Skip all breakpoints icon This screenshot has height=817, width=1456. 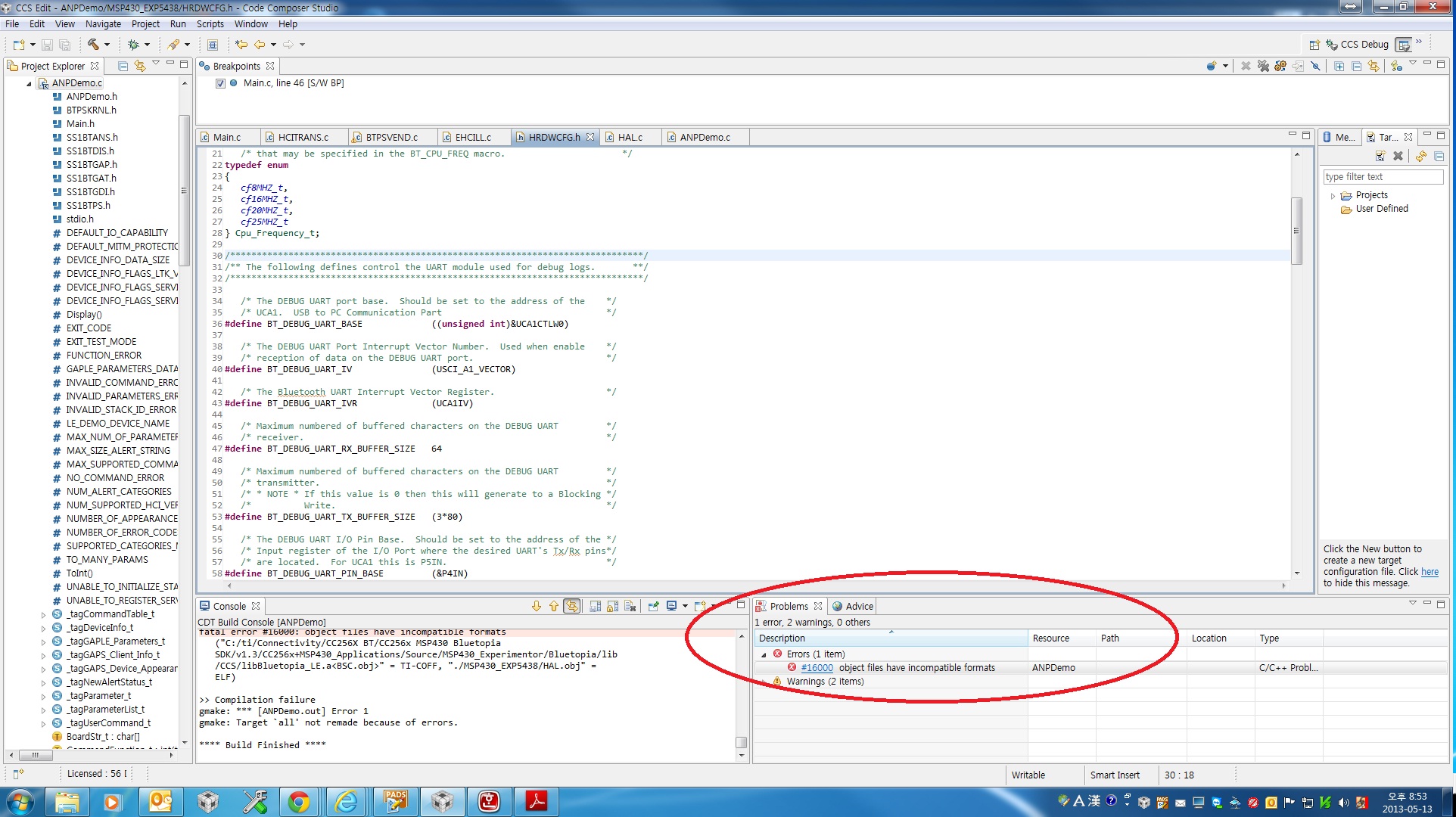pos(1315,67)
